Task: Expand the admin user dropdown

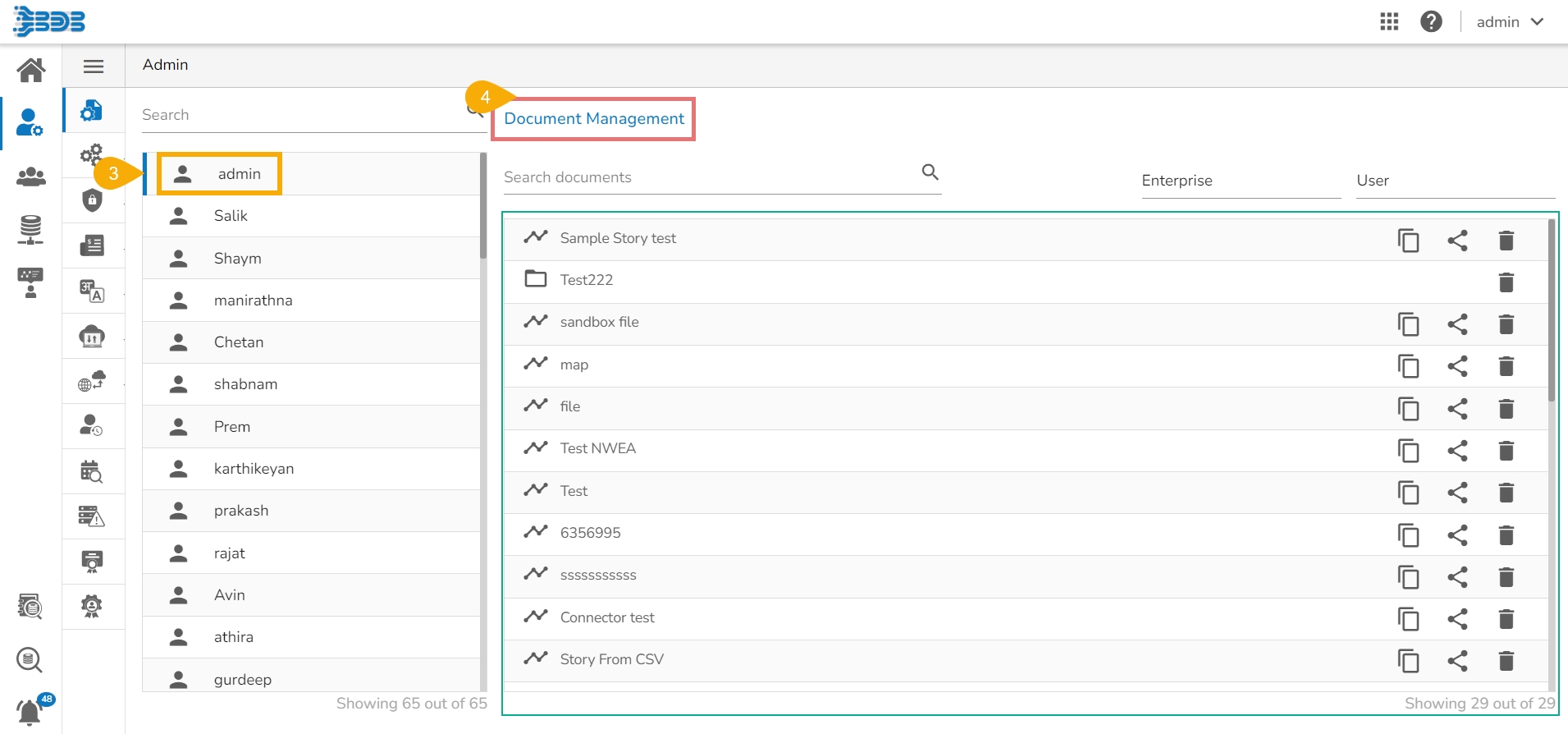Action: (1510, 22)
